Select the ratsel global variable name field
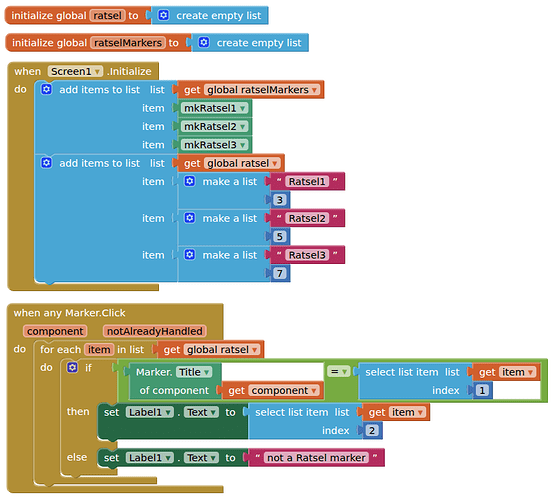The width and height of the screenshot is (554, 500). tap(107, 16)
